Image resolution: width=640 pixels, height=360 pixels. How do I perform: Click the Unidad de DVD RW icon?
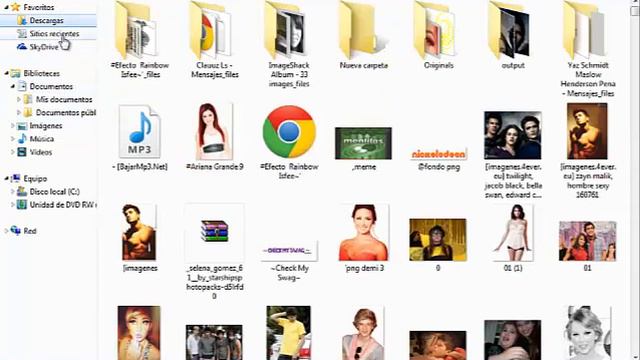point(22,204)
